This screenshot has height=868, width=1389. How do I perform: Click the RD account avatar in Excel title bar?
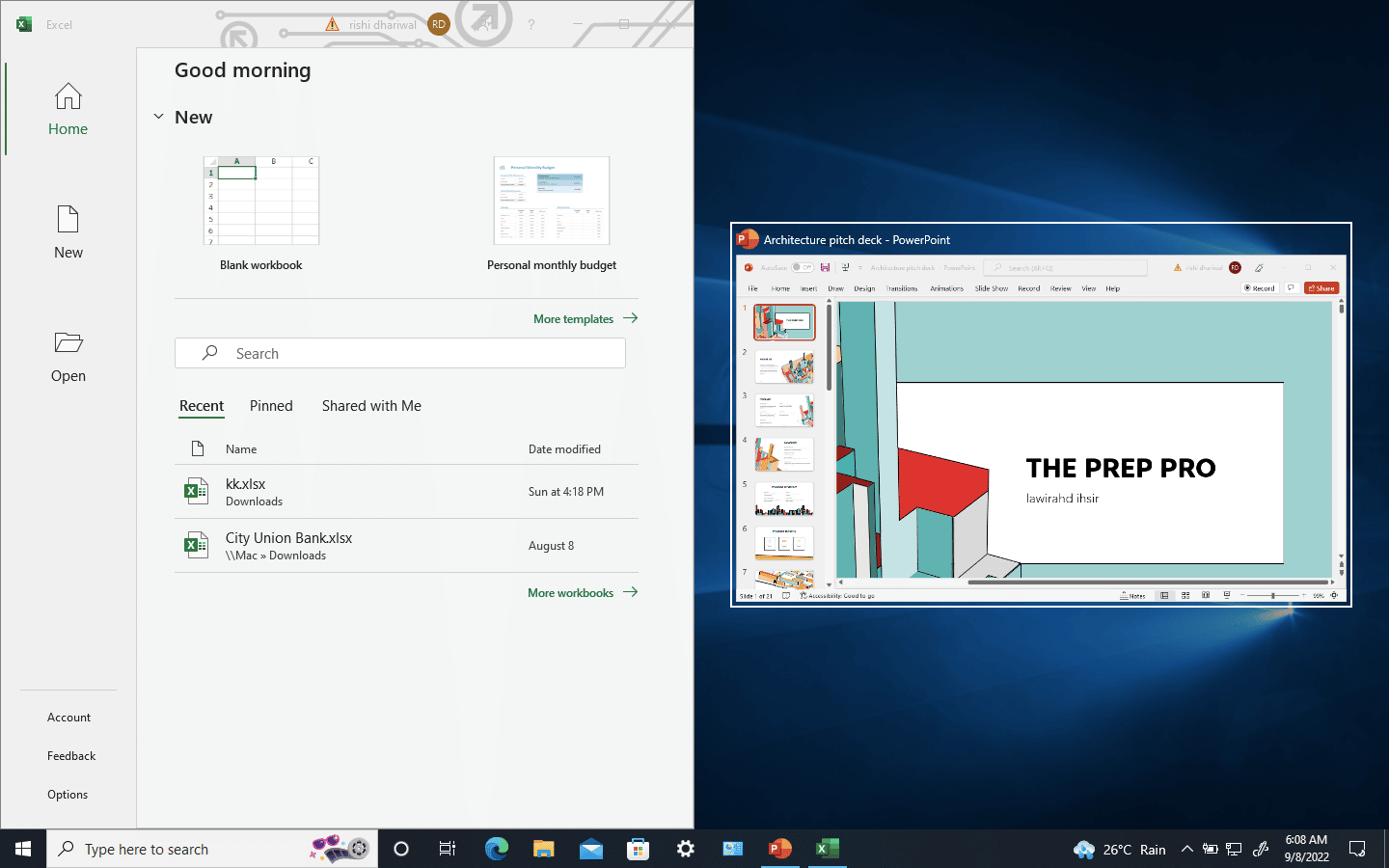tap(439, 24)
